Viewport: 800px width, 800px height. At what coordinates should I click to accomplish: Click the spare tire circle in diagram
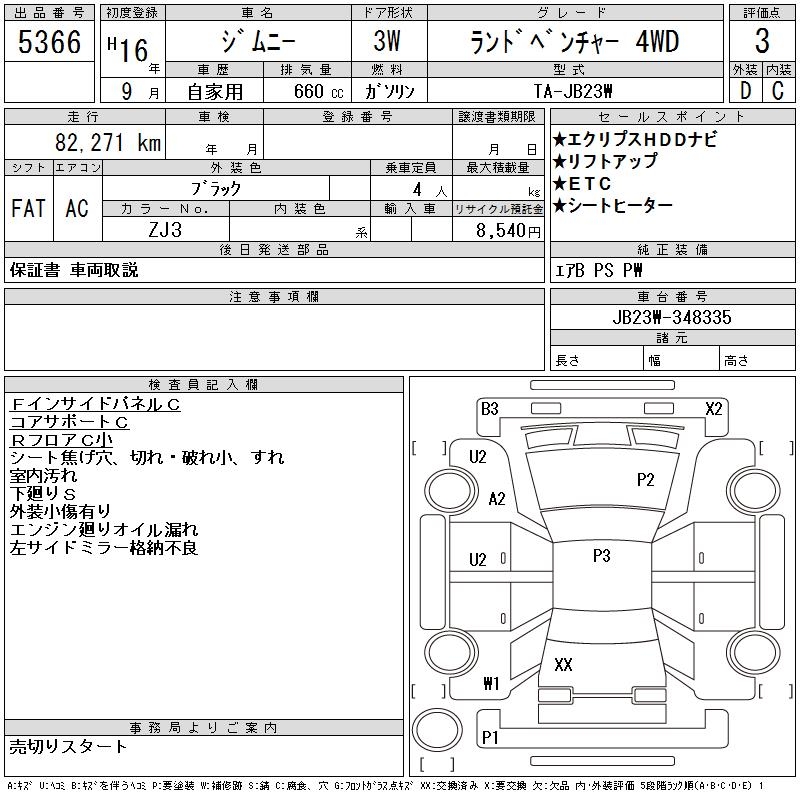[437, 730]
